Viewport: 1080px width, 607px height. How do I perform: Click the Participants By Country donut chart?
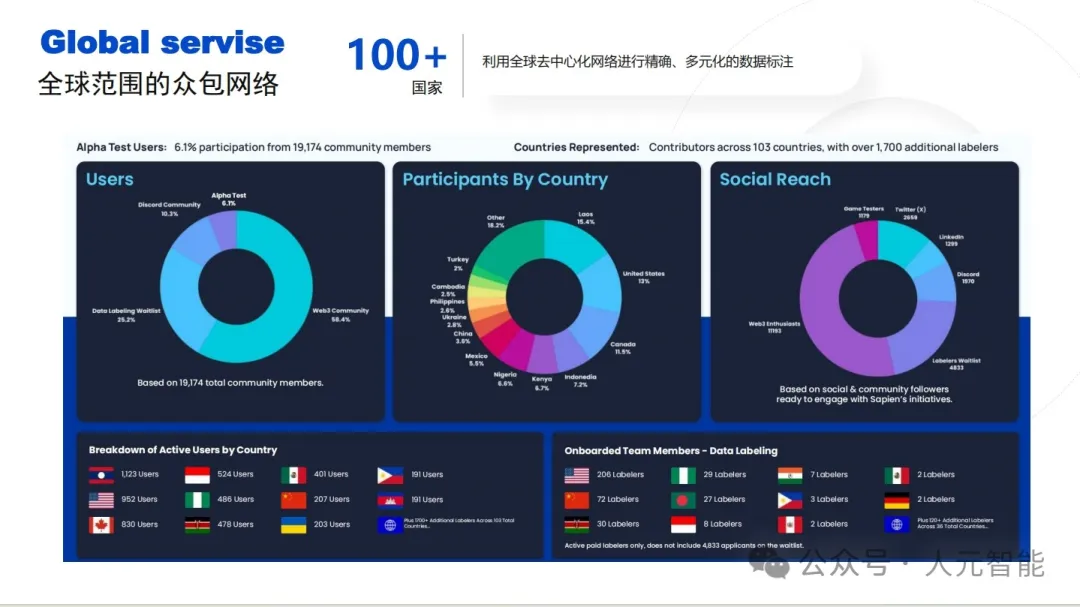[x=544, y=296]
